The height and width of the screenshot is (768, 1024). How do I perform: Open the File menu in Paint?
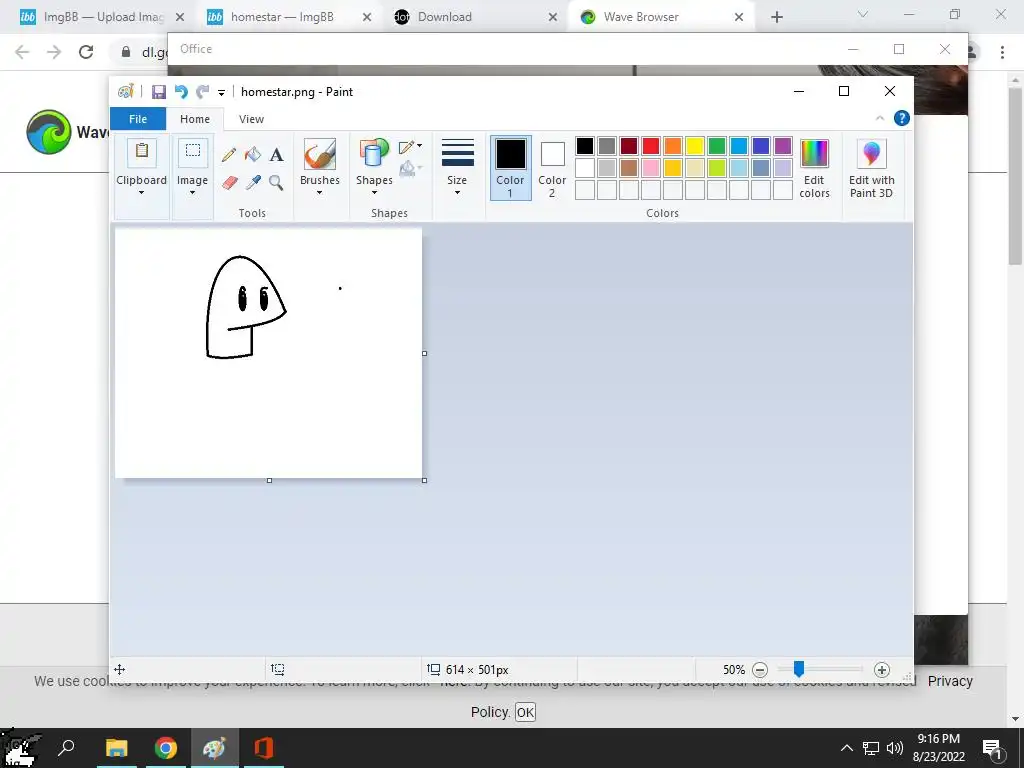click(x=138, y=119)
